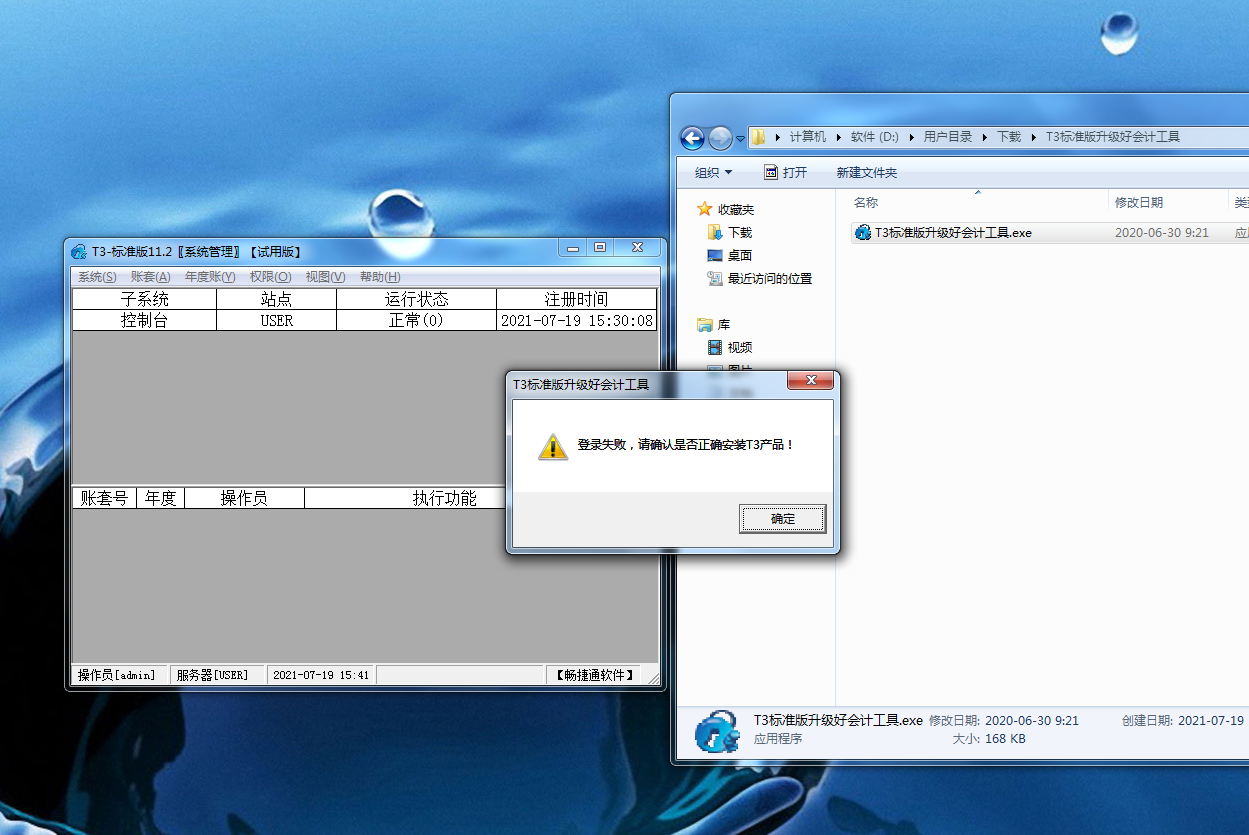Select the 正常(0) status cell
Viewport: 1249px width, 835px height.
[416, 320]
